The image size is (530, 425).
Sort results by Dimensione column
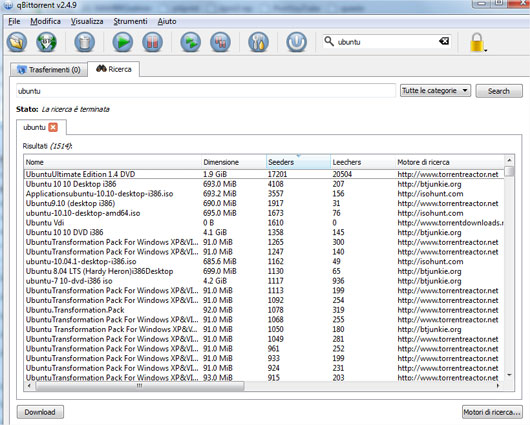tap(234, 162)
